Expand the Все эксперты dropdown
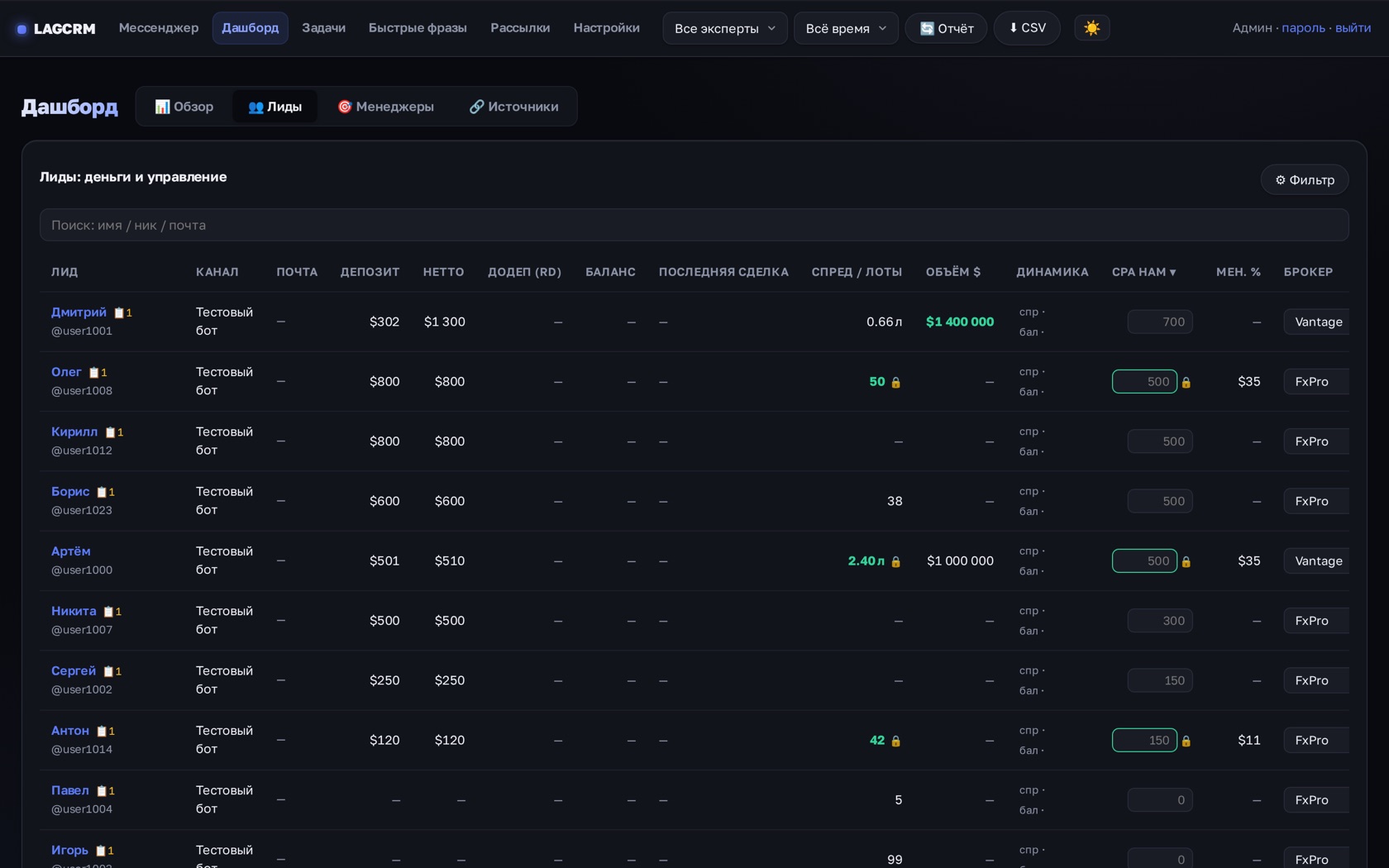The width and height of the screenshot is (1389, 868). click(x=725, y=28)
